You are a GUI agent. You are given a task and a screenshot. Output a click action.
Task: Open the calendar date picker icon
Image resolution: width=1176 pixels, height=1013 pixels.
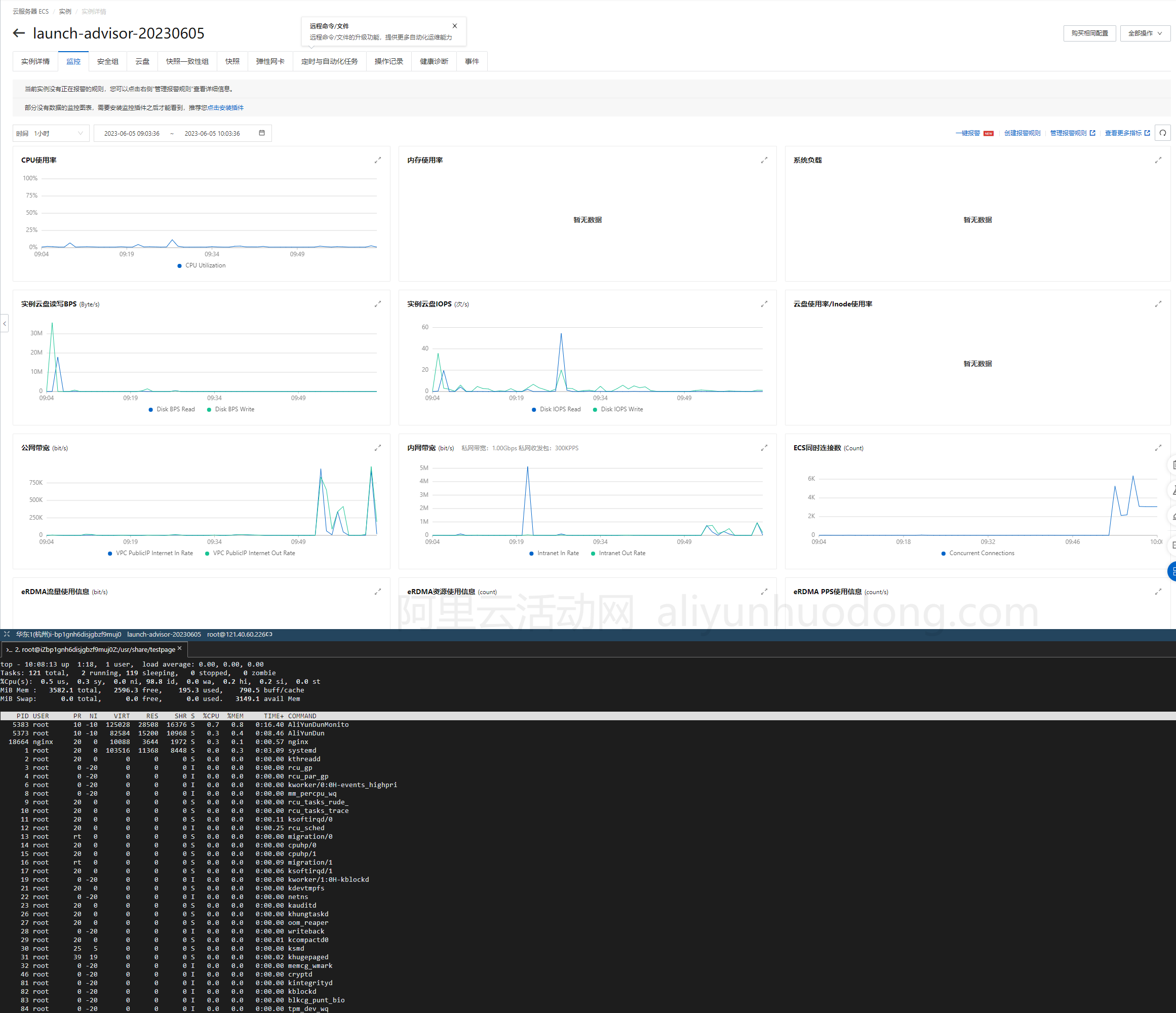click(x=262, y=133)
